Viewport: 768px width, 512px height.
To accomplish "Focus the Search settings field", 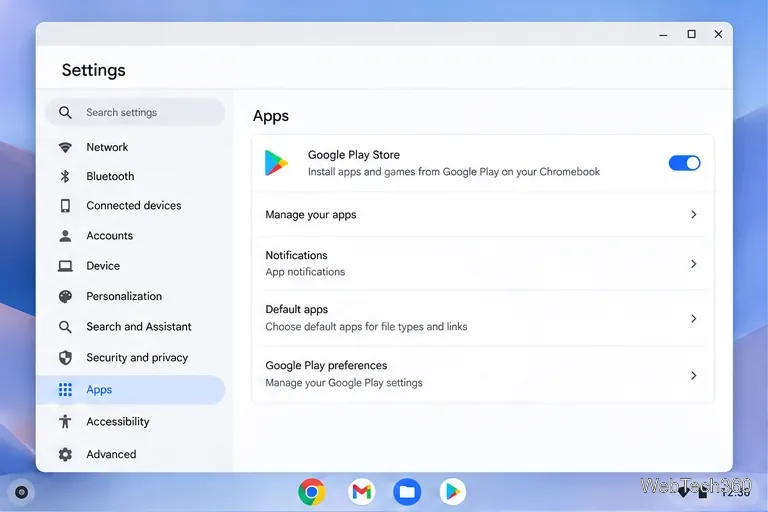I will [135, 113].
